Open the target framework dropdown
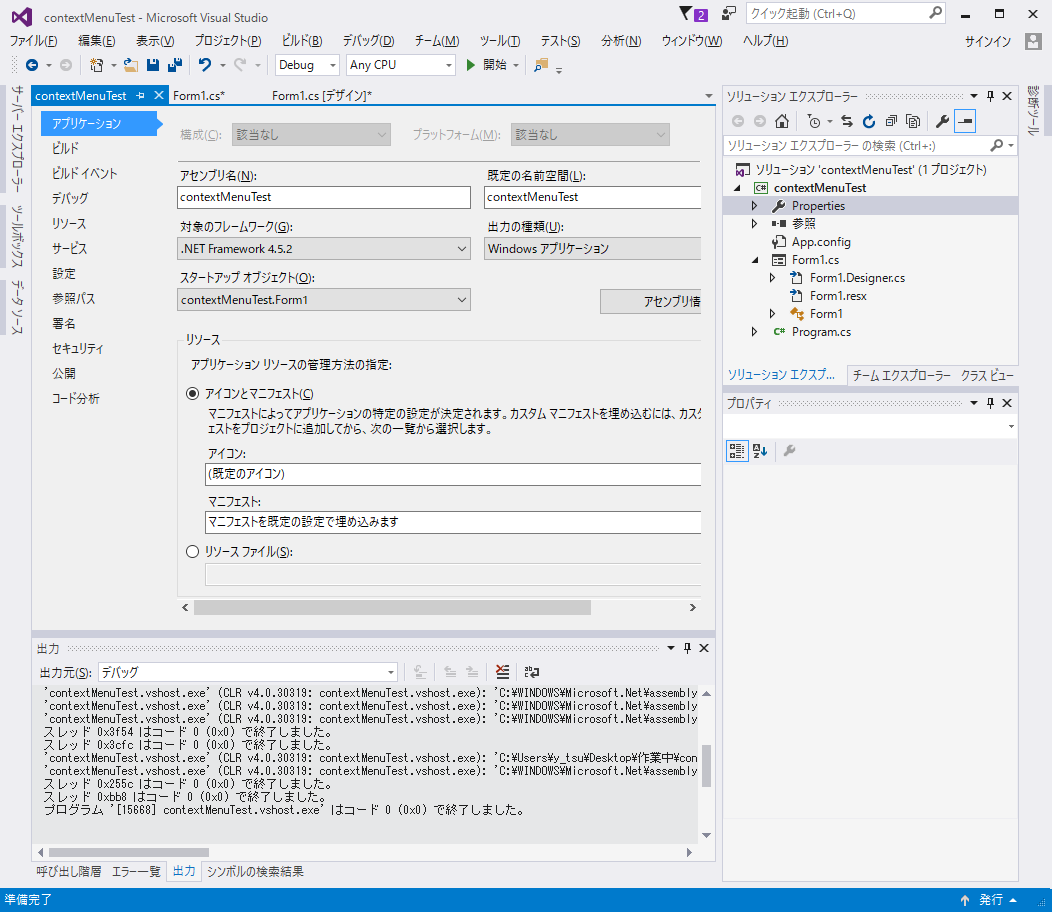1052x912 pixels. click(x=324, y=249)
